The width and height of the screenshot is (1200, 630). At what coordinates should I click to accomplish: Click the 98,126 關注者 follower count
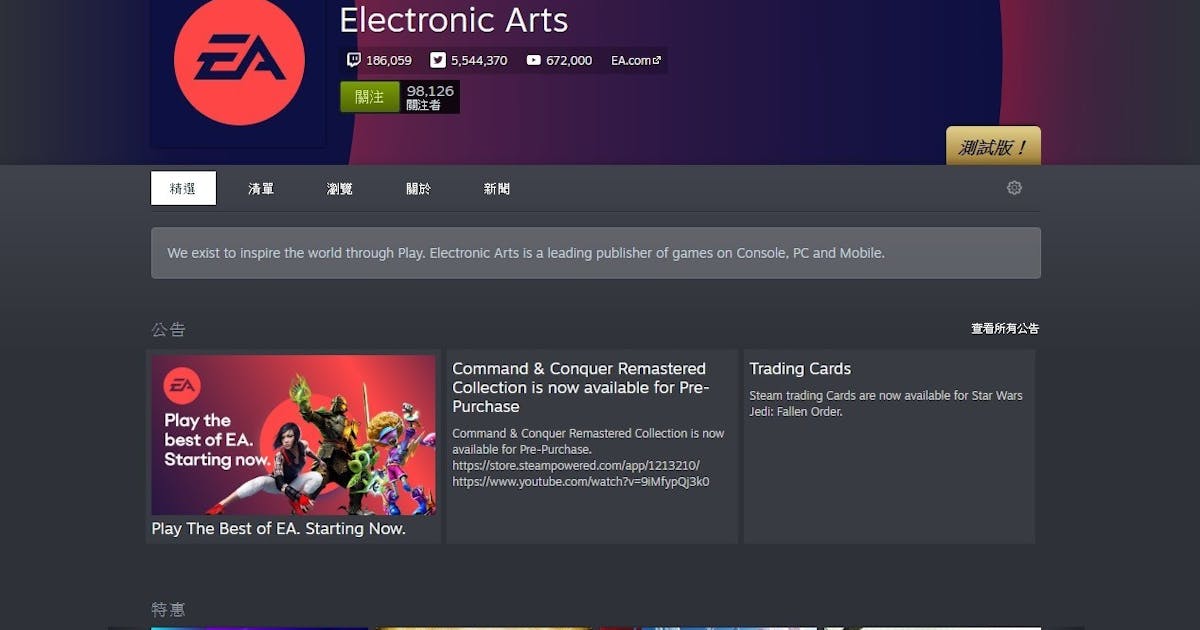pyautogui.click(x=430, y=97)
